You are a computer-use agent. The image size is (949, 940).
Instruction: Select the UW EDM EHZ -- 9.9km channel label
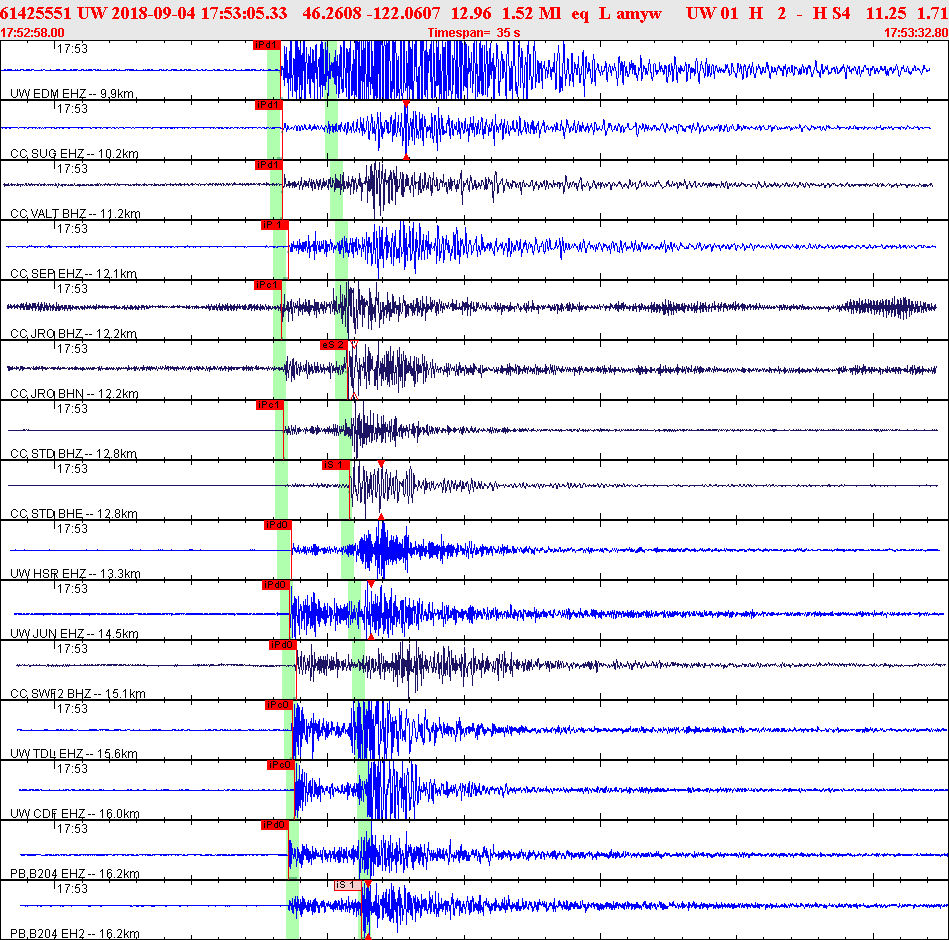tap(72, 94)
